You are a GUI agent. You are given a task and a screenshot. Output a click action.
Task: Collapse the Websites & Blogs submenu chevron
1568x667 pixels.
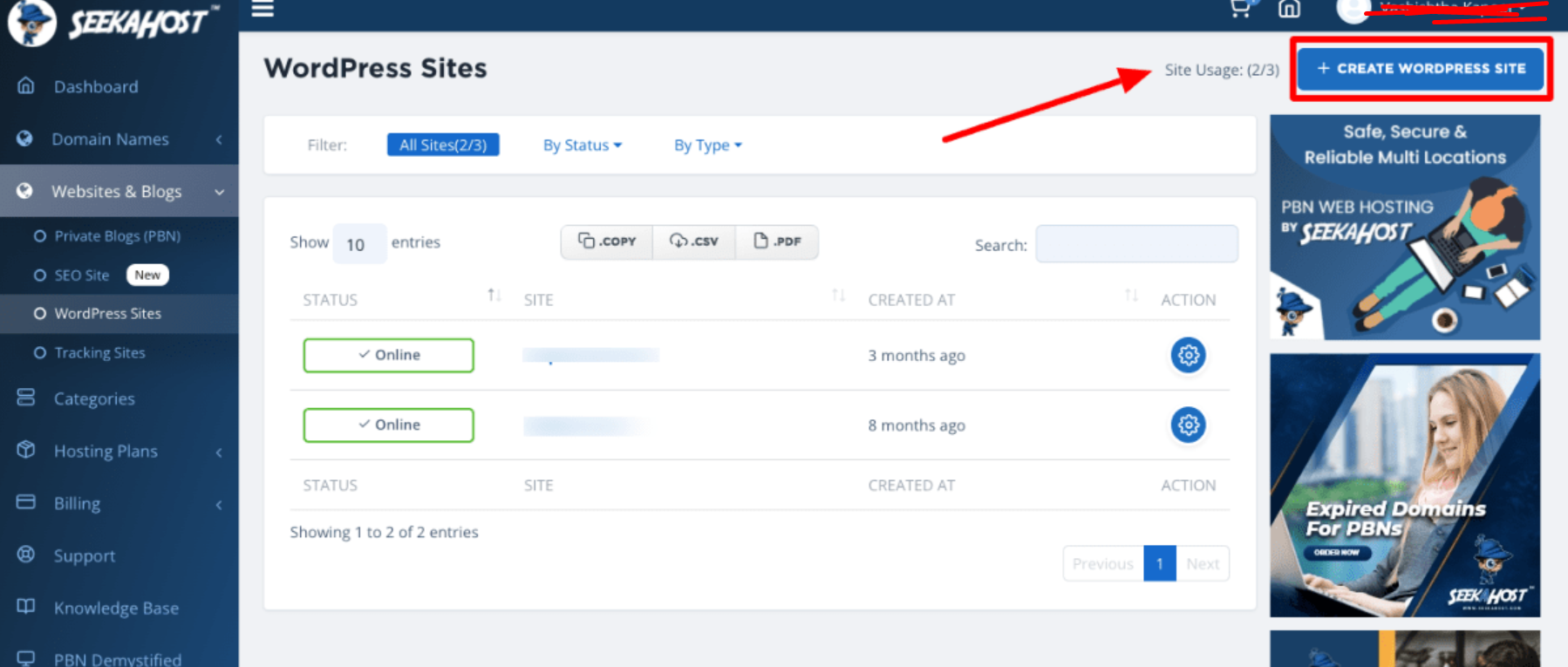coord(219,192)
